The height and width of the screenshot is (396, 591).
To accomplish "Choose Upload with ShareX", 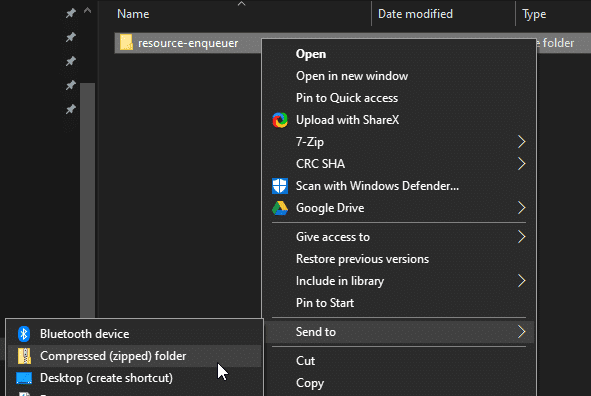I will pos(399,120).
